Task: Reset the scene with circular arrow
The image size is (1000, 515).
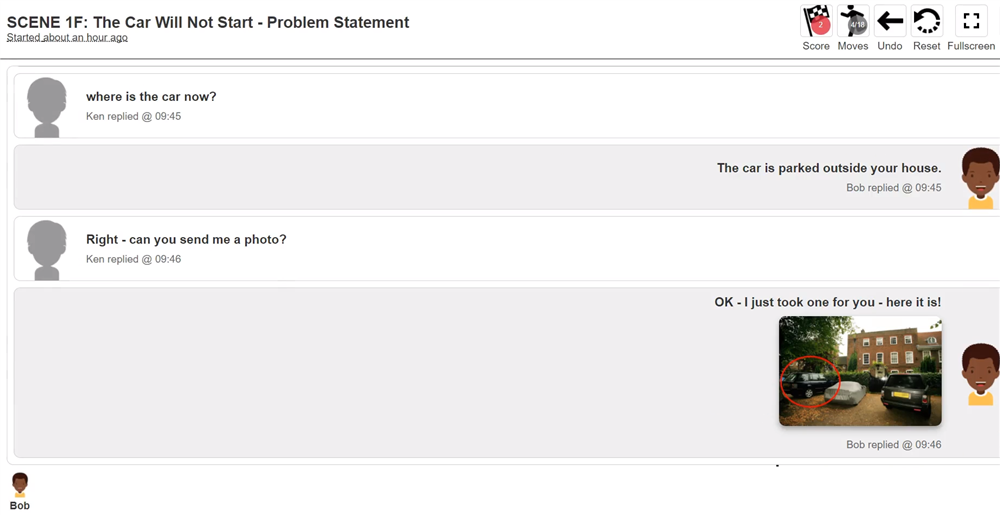Action: [927, 21]
